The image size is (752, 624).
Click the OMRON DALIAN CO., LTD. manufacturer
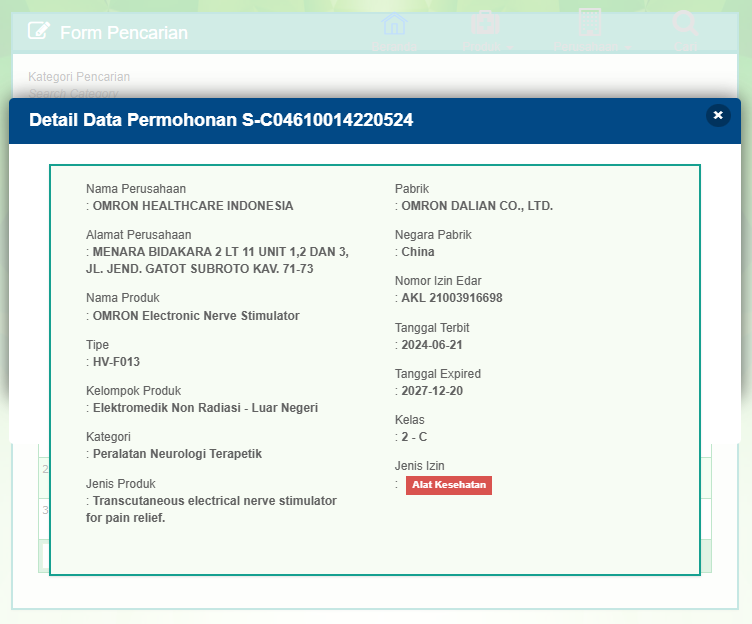pos(477,206)
